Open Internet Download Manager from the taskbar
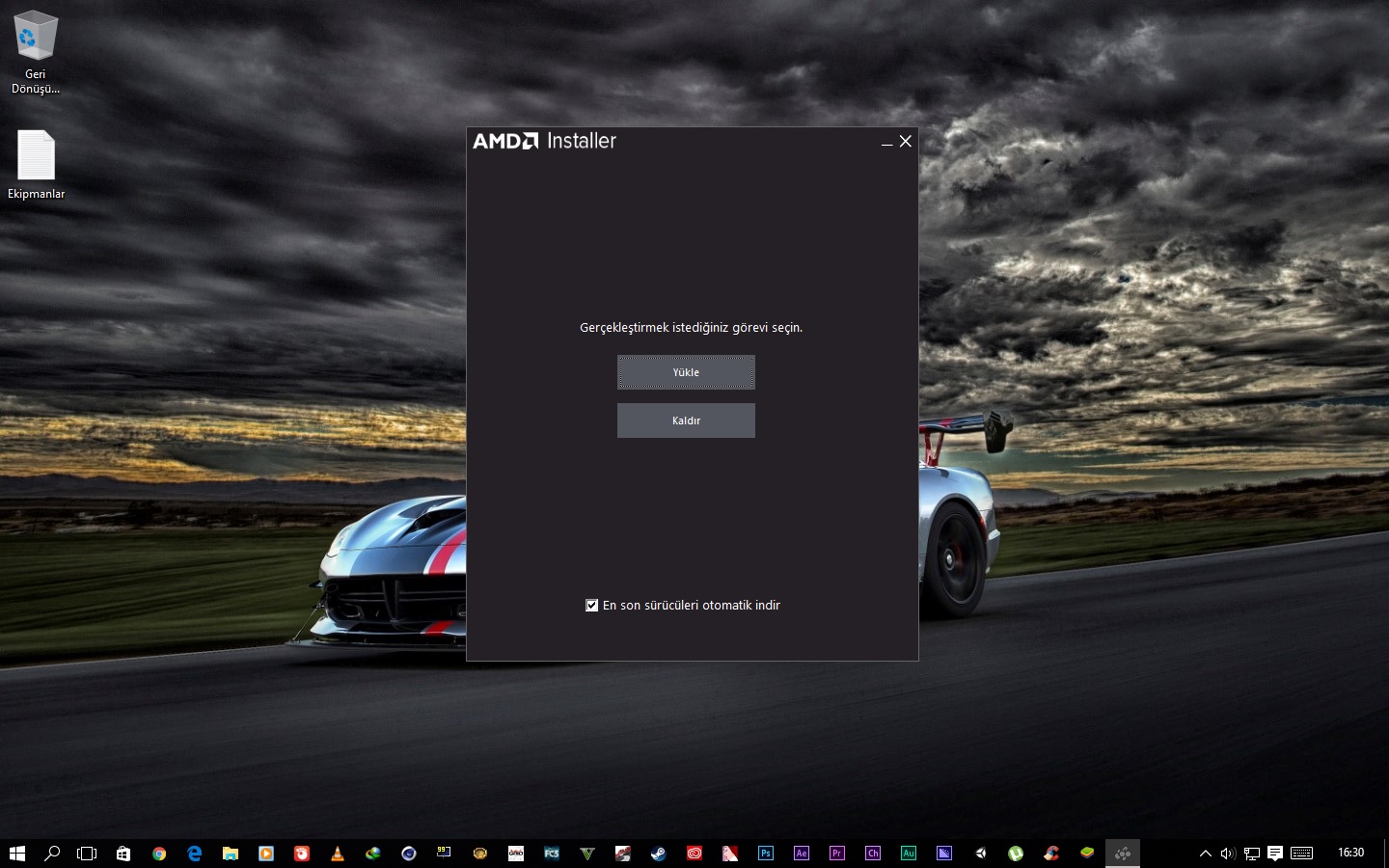Viewport: 1389px width, 868px height. (373, 854)
